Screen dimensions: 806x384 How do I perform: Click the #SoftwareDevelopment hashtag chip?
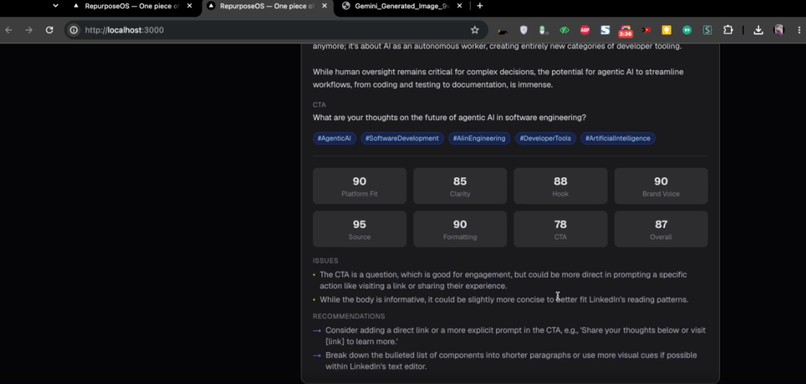click(402, 138)
